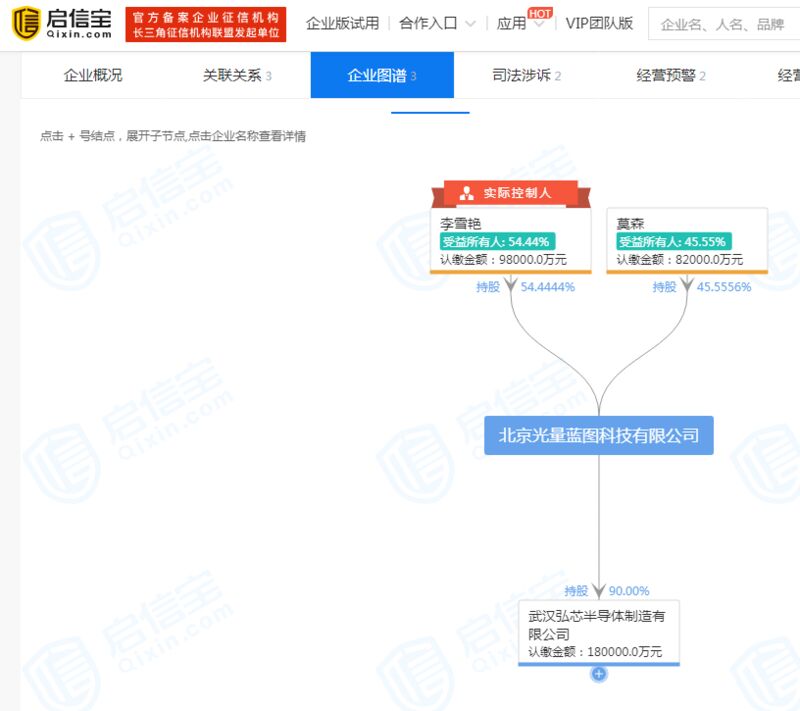Open the 企业版试用 link
This screenshot has height=711, width=800.
[342, 23]
